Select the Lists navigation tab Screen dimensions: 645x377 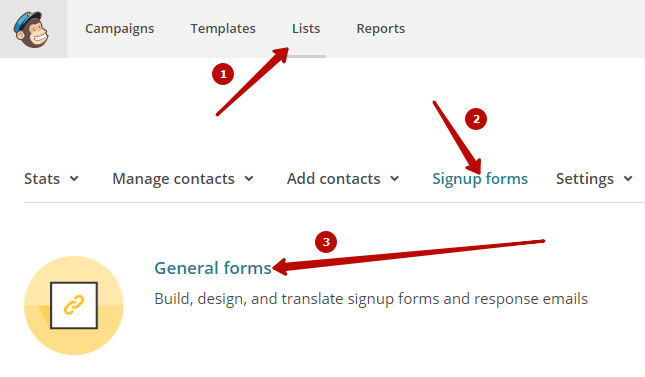point(306,28)
